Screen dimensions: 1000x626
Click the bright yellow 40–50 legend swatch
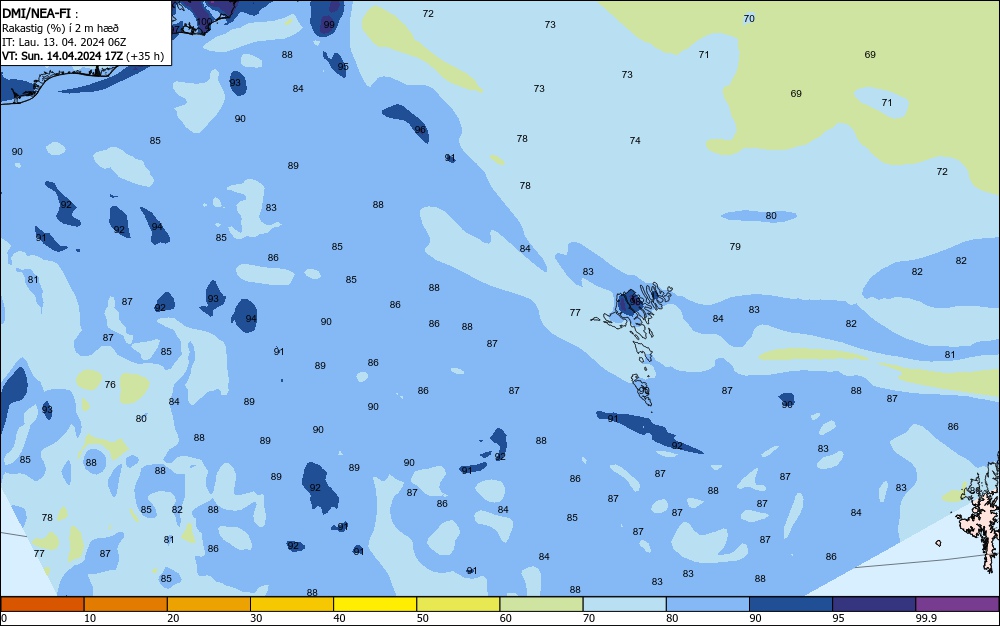click(x=375, y=604)
